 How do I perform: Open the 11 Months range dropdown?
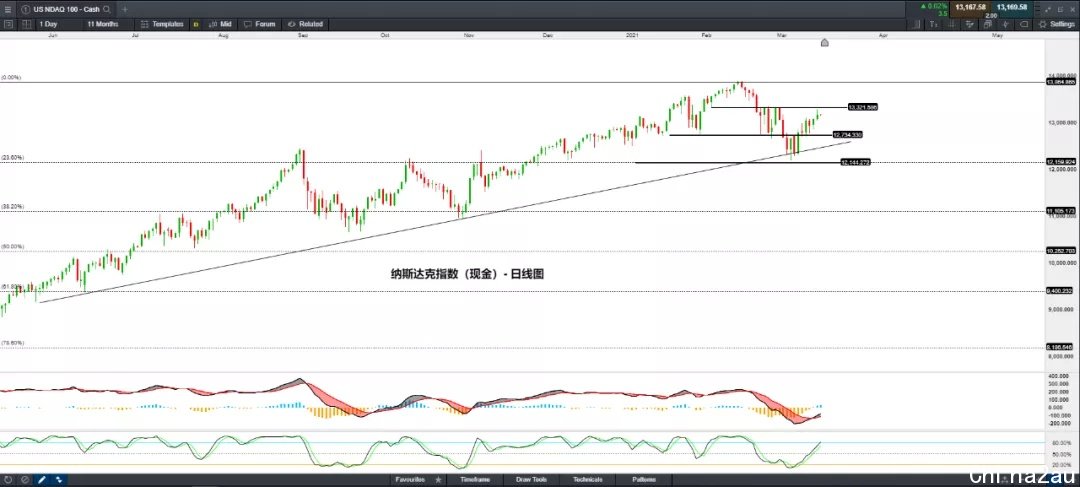pyautogui.click(x=103, y=24)
